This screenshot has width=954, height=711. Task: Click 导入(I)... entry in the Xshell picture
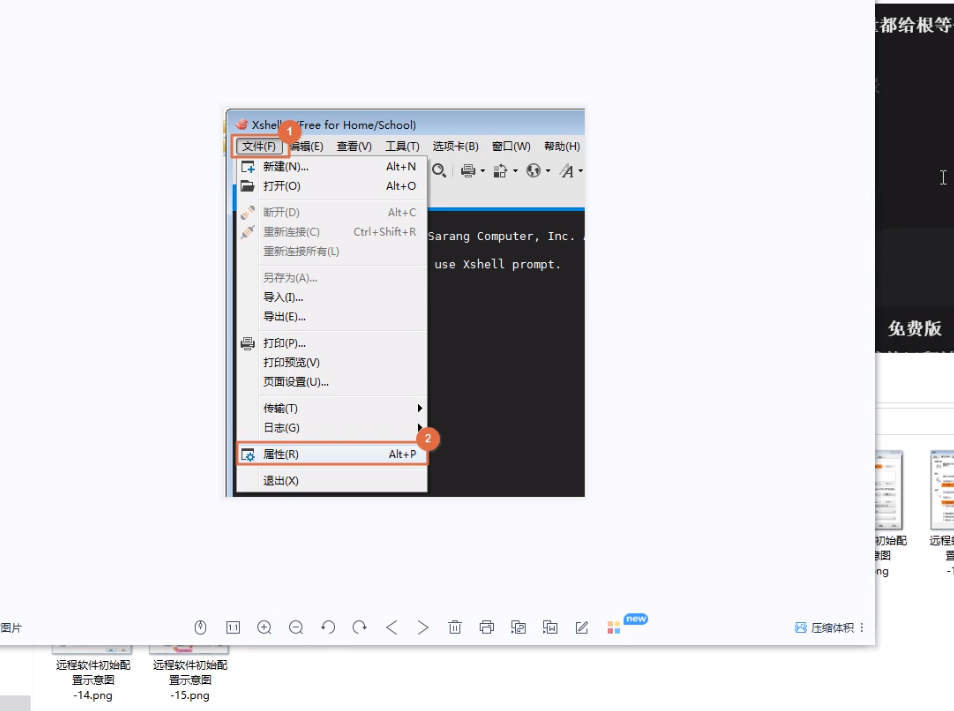click(x=332, y=297)
